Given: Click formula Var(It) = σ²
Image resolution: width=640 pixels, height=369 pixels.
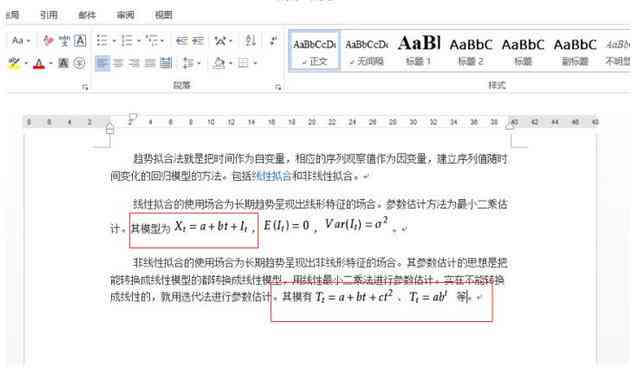Looking at the screenshot, I should pos(356,224).
